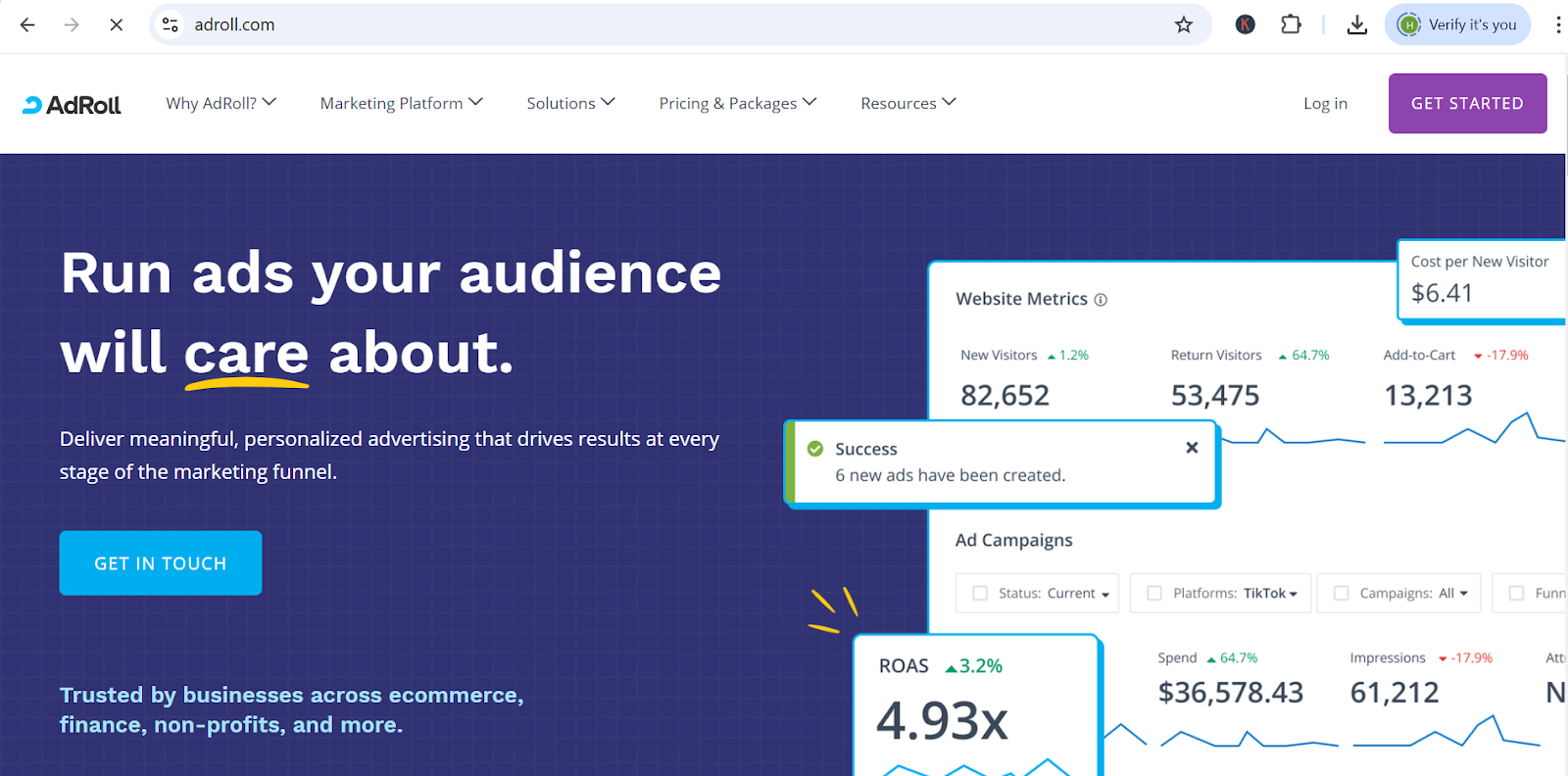This screenshot has height=776, width=1568.
Task: Click the Return Visitors value 53,475
Action: [1215, 395]
